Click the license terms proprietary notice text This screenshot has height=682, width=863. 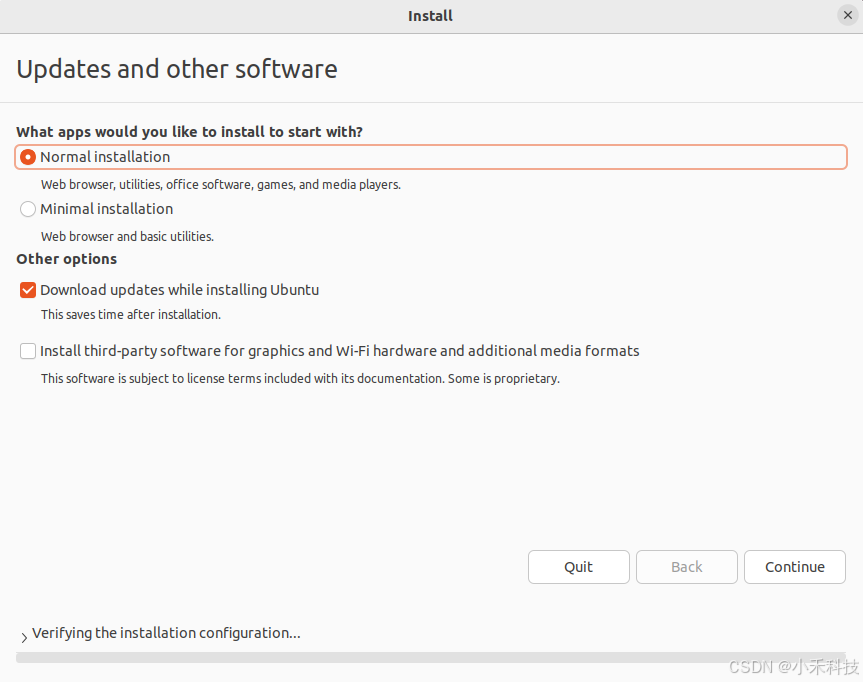click(x=300, y=379)
